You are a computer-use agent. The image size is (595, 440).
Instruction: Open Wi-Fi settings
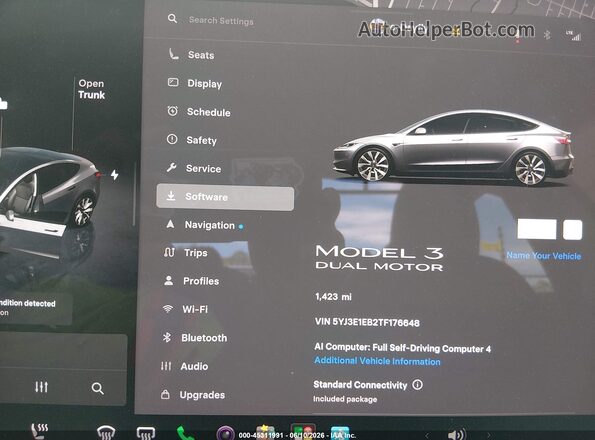tap(185, 309)
